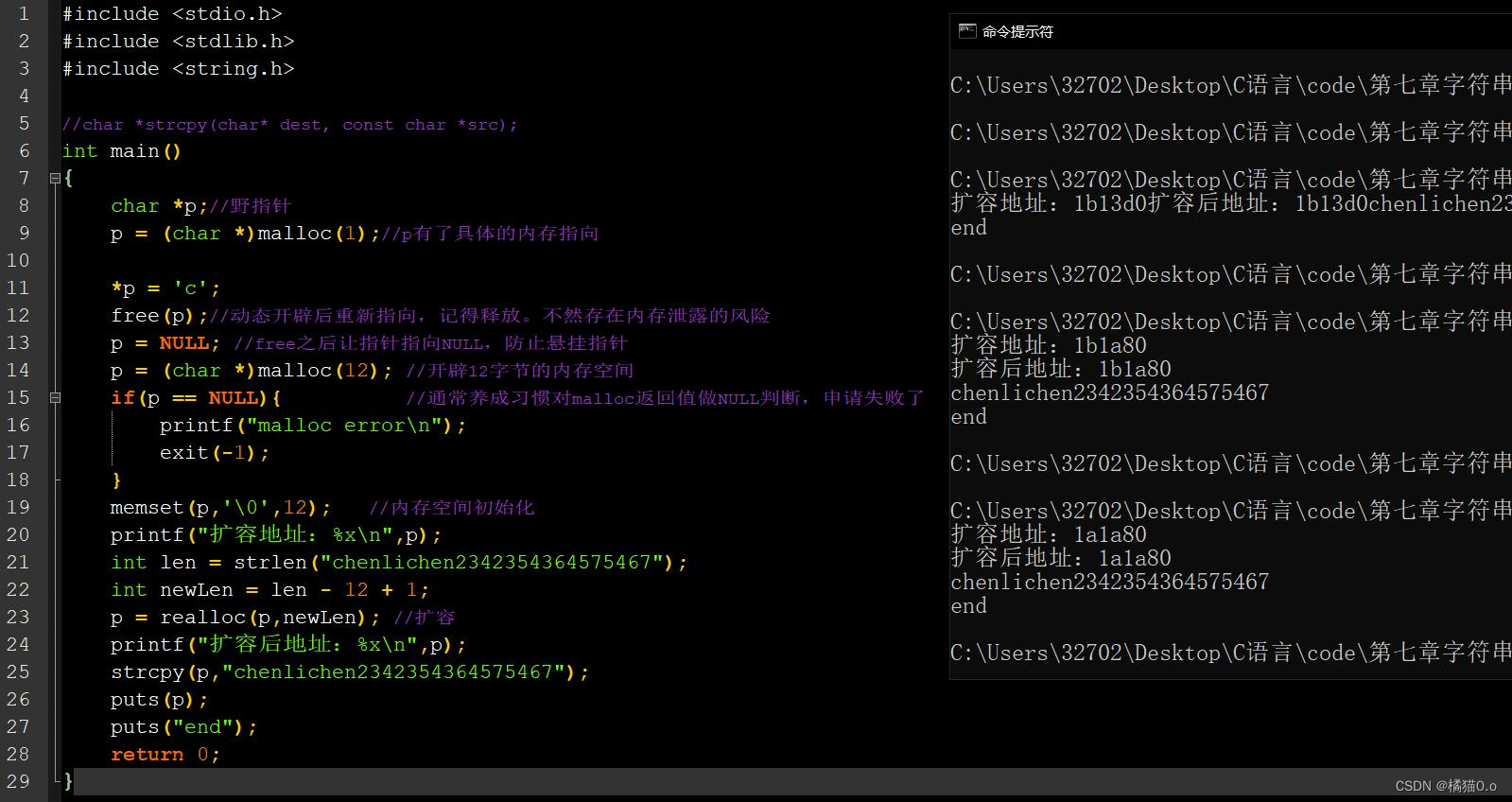The height and width of the screenshot is (802, 1512).
Task: Click line number 14 in the gutter
Action: point(18,370)
